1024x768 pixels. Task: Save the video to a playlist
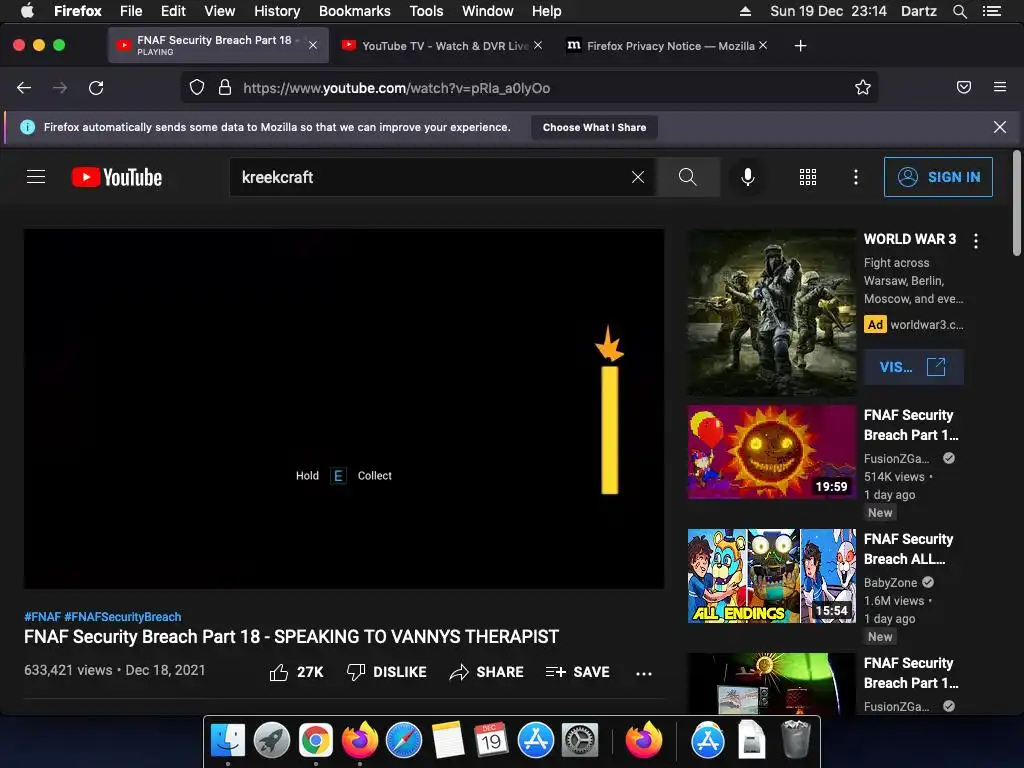[x=577, y=672]
